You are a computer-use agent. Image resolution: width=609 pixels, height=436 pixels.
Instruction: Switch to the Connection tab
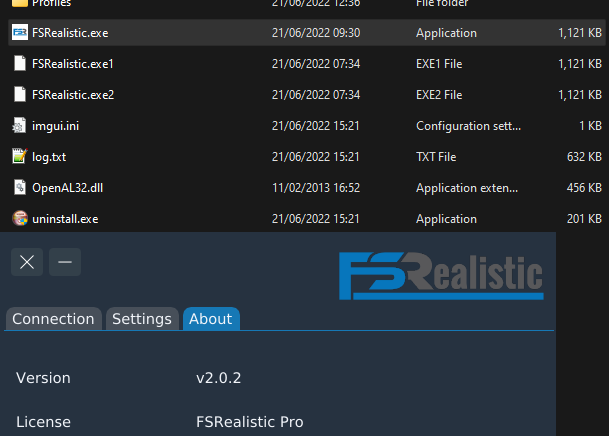[x=54, y=319]
